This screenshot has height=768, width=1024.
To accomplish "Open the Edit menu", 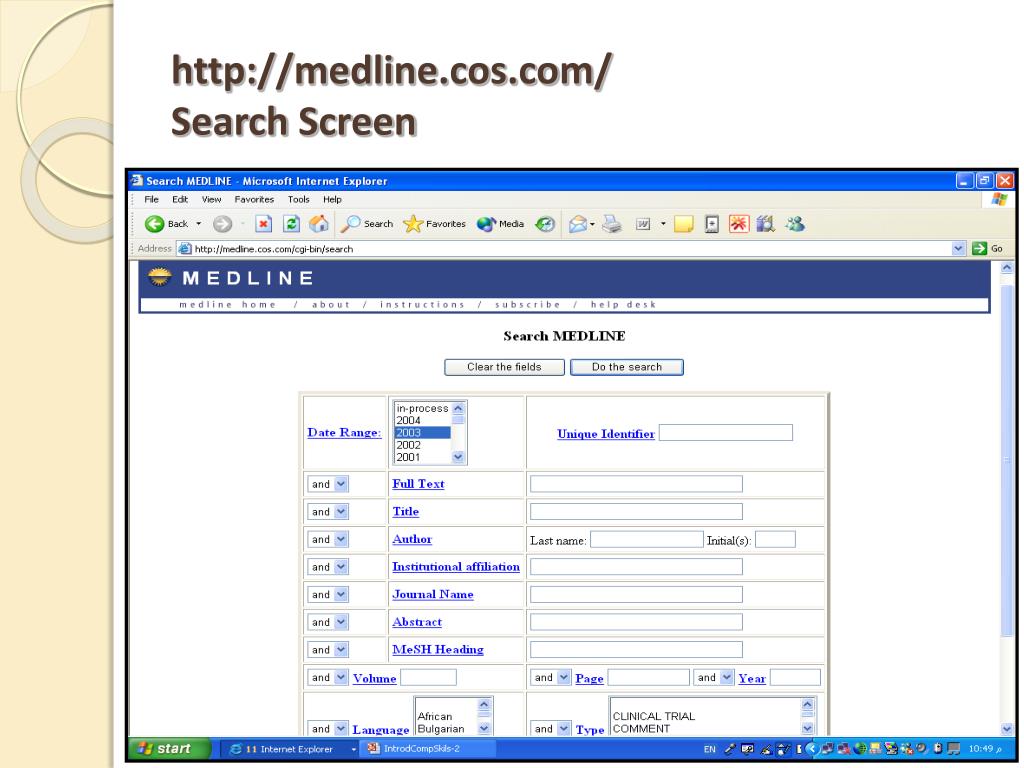I will click(x=180, y=199).
